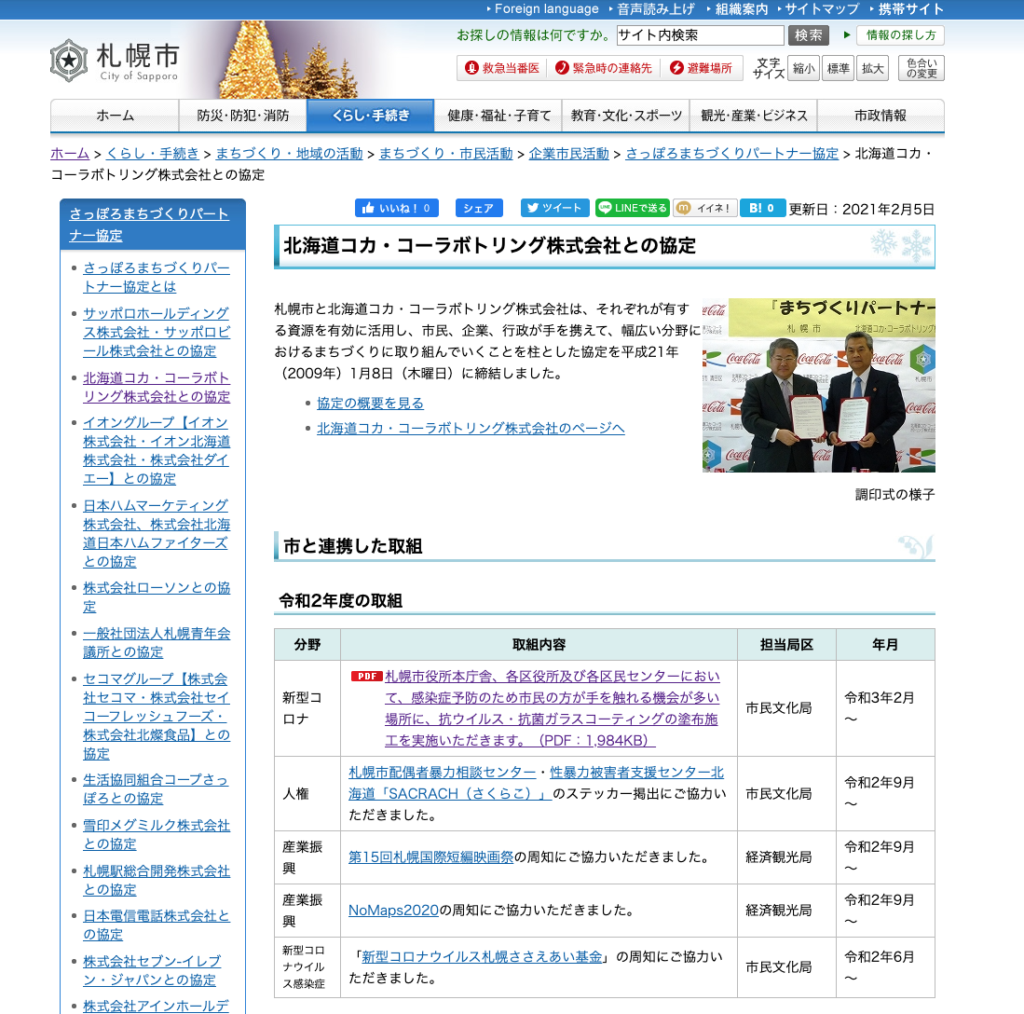Click the Hatena B! bookmark button
This screenshot has height=1014, width=1024.
(x=762, y=208)
